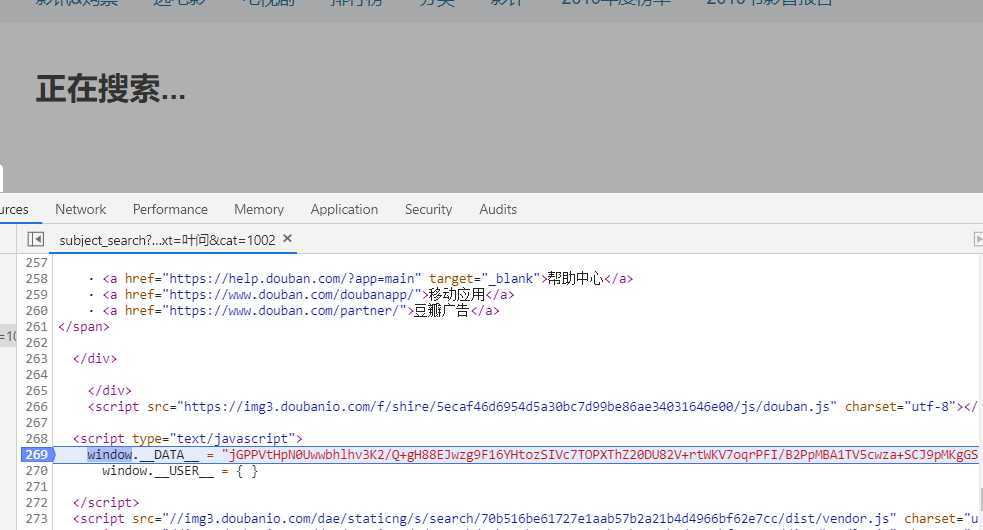The width and height of the screenshot is (983, 530).
Task: Switch to the Performance tab
Action: pyautogui.click(x=170, y=209)
